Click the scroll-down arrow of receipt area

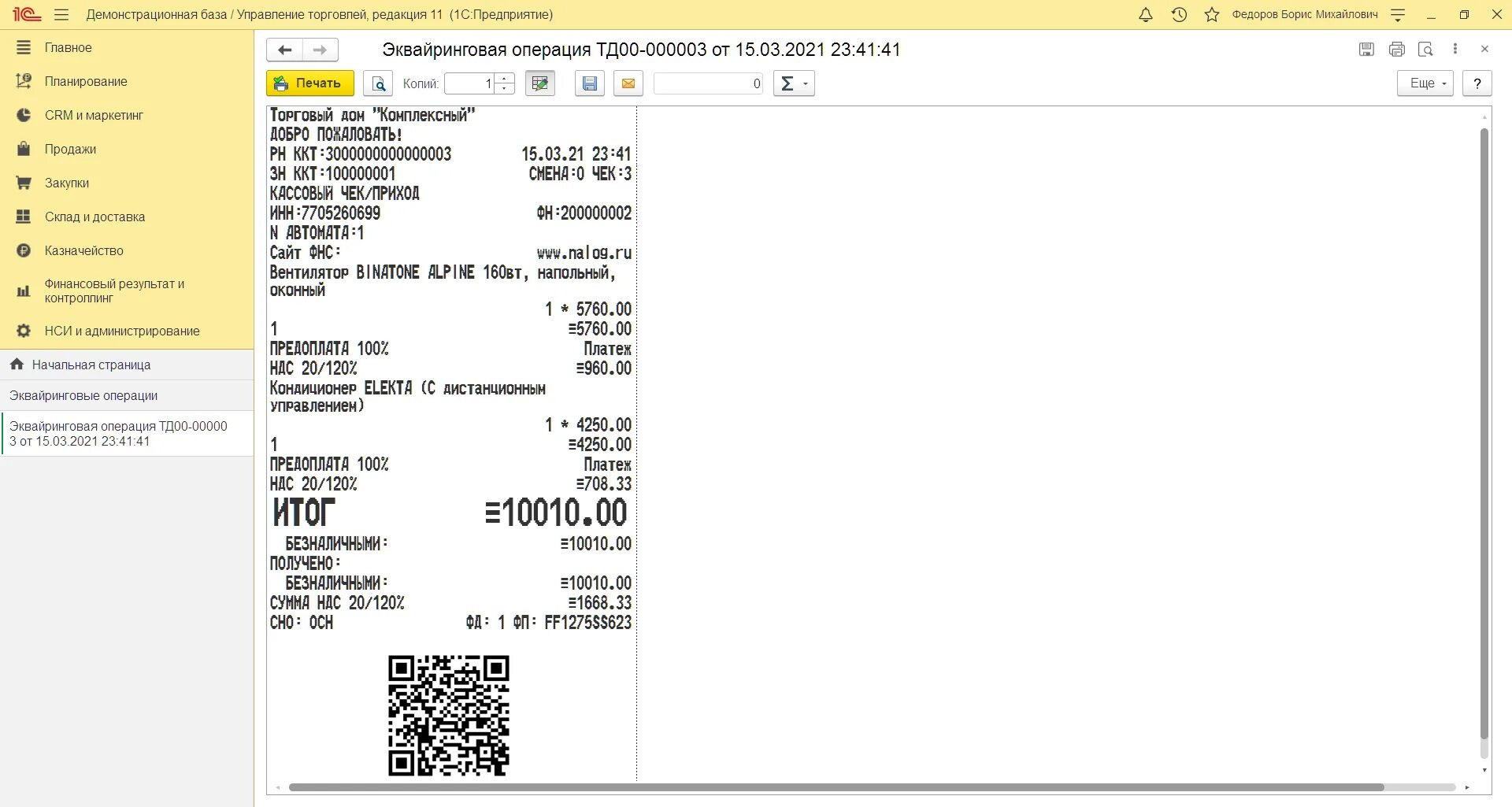(x=1484, y=770)
